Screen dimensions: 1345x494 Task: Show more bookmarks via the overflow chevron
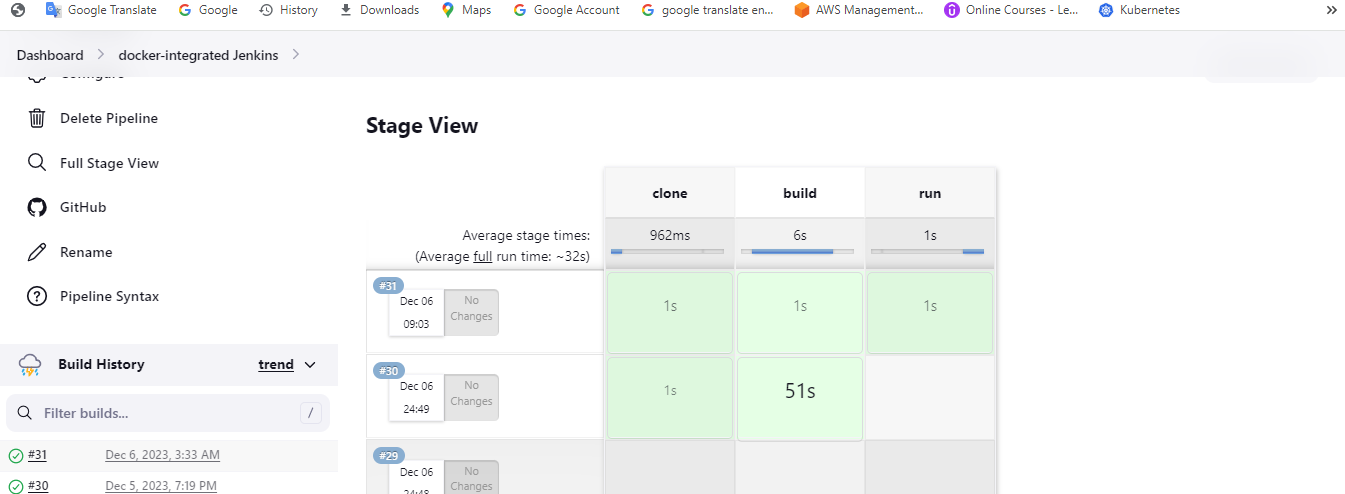pos(1331,10)
